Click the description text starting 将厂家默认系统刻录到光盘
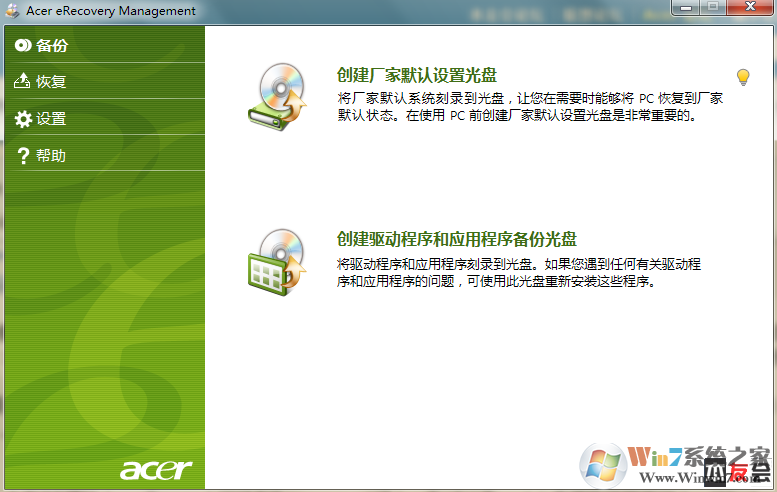Screen dimensions: 777x492 click(530, 107)
